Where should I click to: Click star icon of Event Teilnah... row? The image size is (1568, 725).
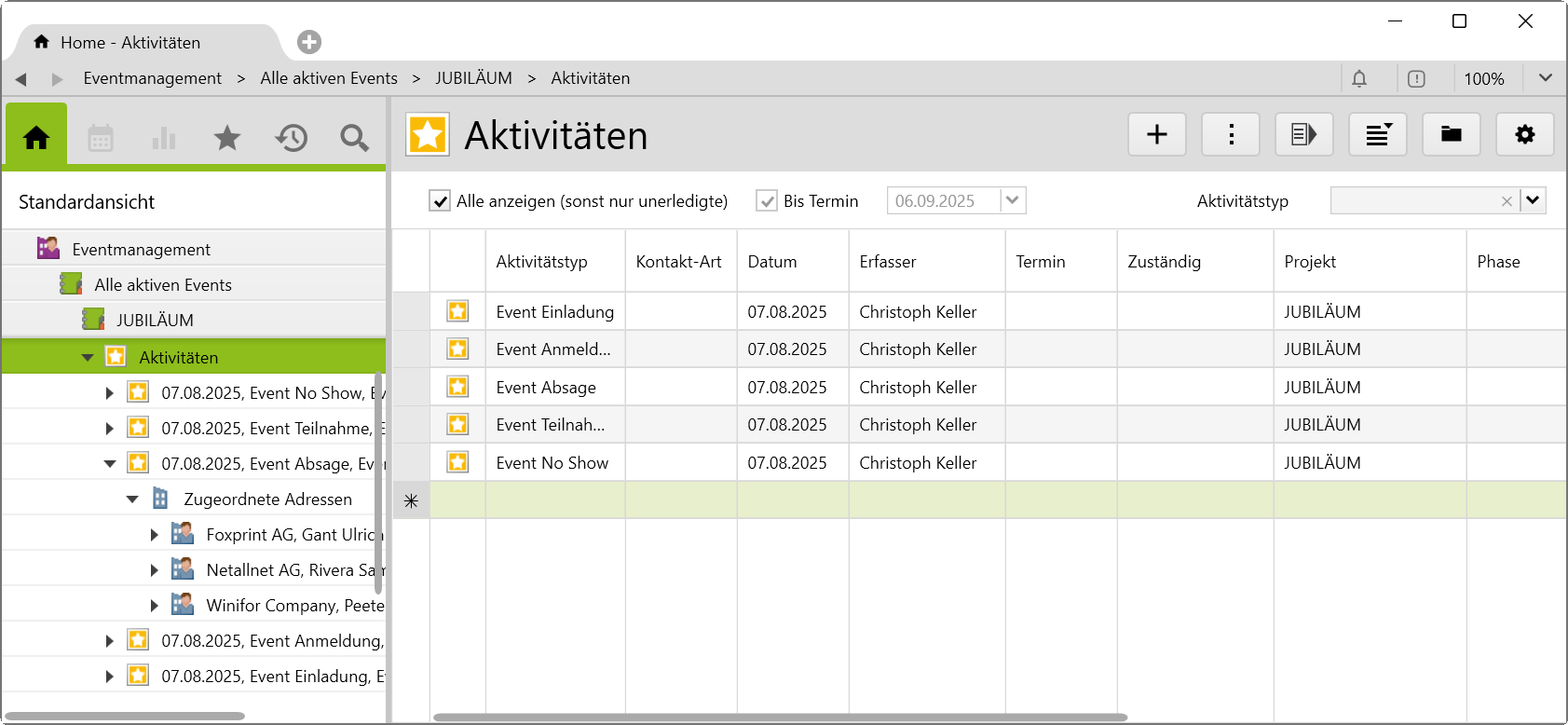[x=457, y=424]
